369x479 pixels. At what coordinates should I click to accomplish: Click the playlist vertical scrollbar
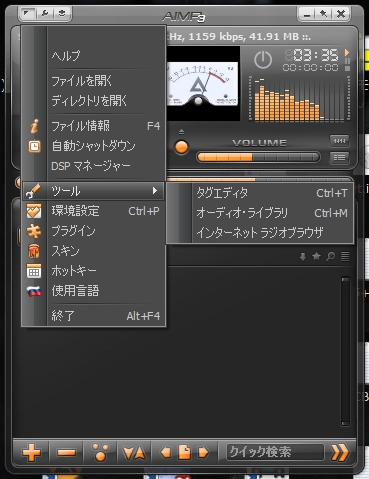[345, 351]
